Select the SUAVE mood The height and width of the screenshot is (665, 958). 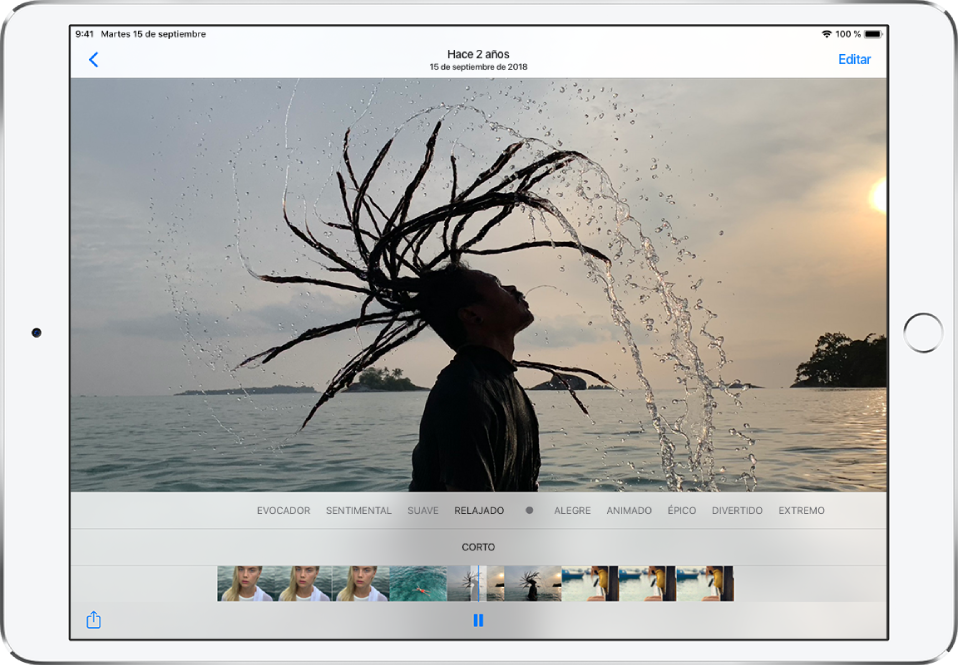click(422, 511)
